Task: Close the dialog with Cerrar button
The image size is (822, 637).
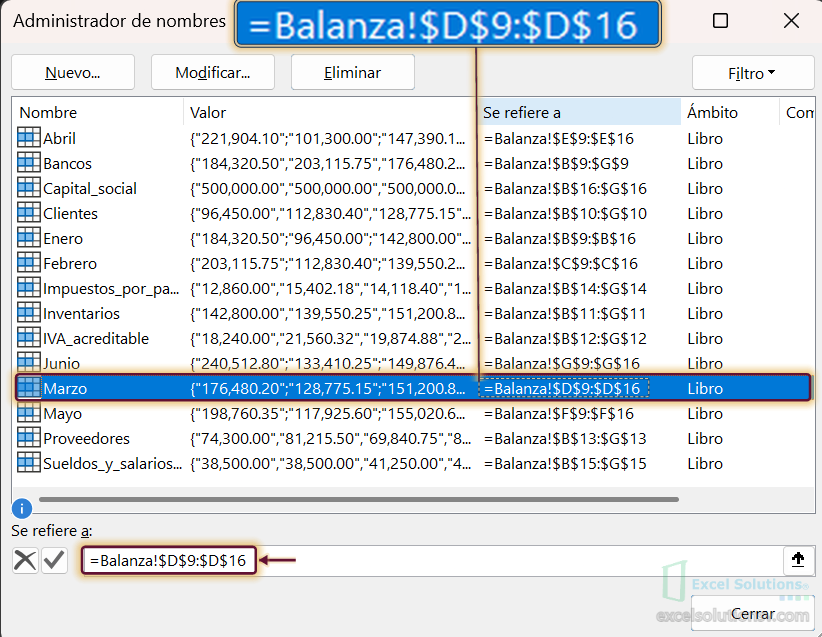Action: click(x=753, y=613)
